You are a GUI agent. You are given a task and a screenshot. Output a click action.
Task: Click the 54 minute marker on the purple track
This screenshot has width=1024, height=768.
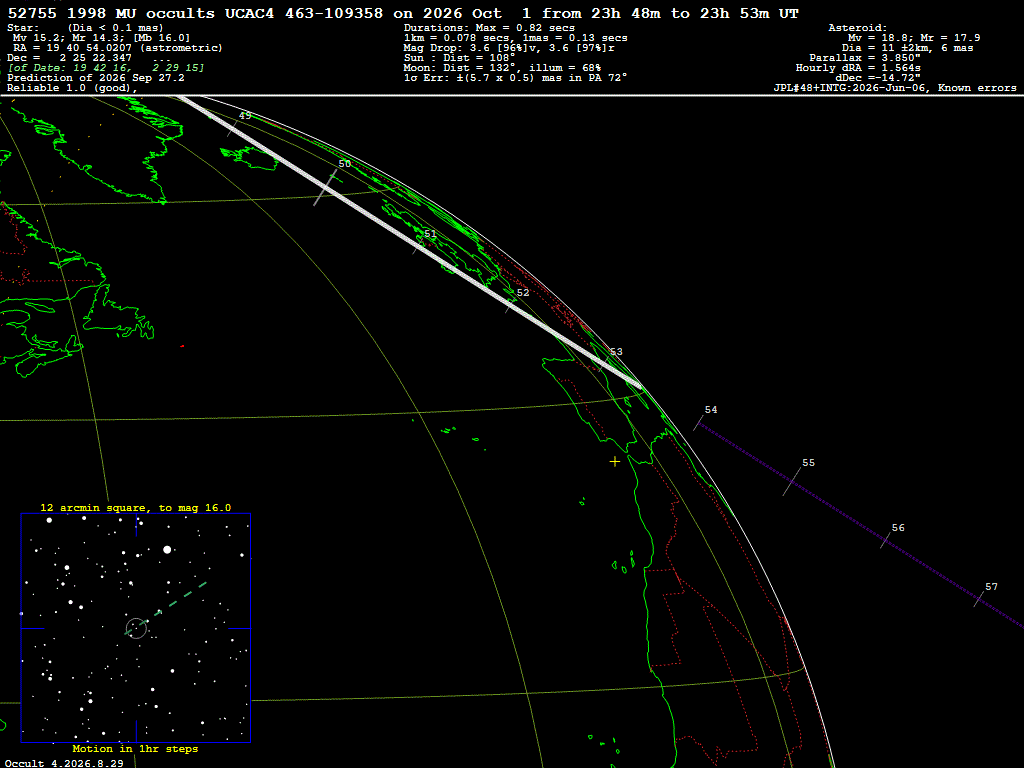711,409
